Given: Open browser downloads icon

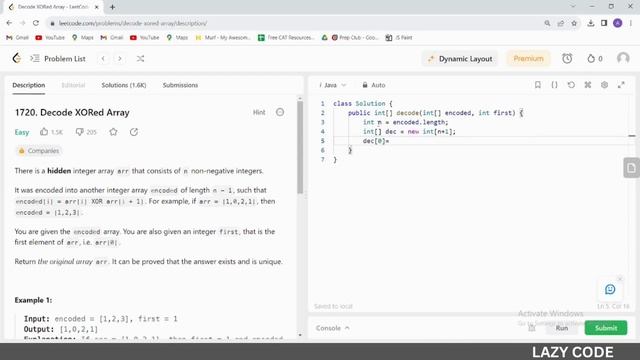Looking at the screenshot, I should pos(591,23).
